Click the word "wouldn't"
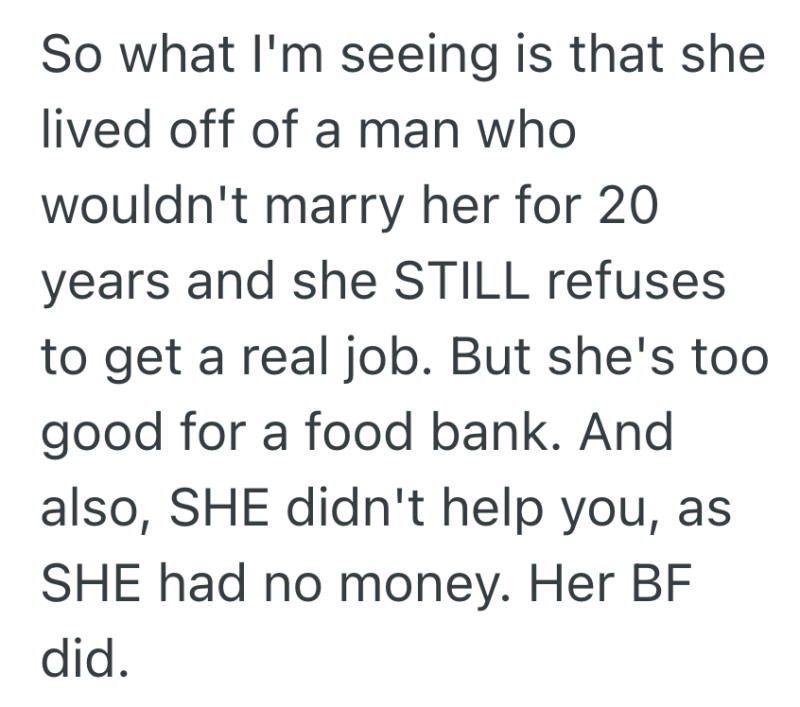 pos(139,207)
